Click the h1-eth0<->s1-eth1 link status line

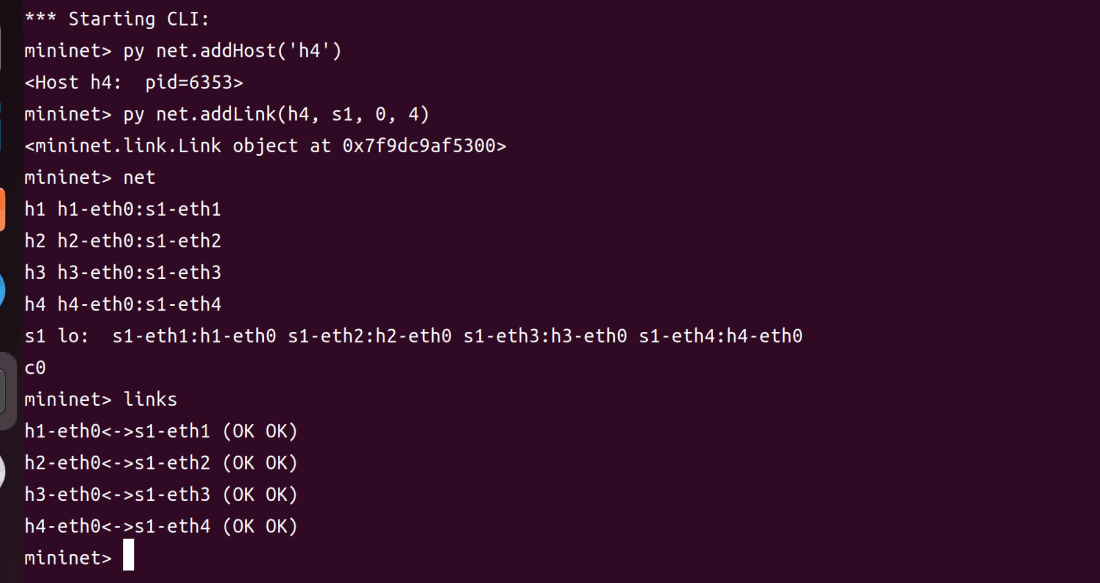[161, 431]
